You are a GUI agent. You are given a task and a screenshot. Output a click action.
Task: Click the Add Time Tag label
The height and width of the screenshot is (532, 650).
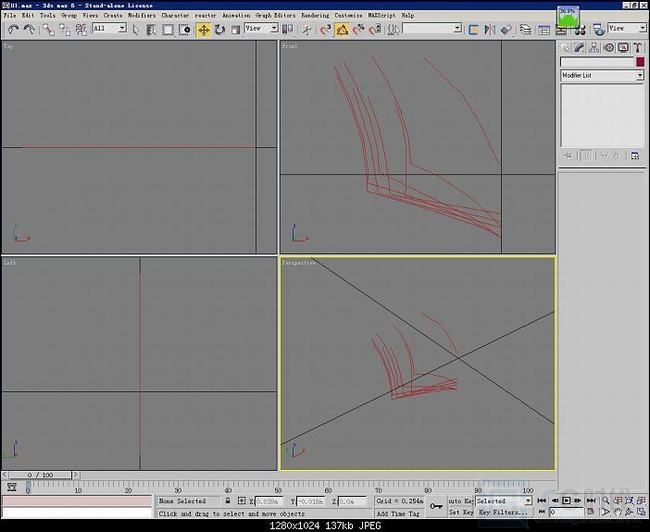(x=398, y=513)
